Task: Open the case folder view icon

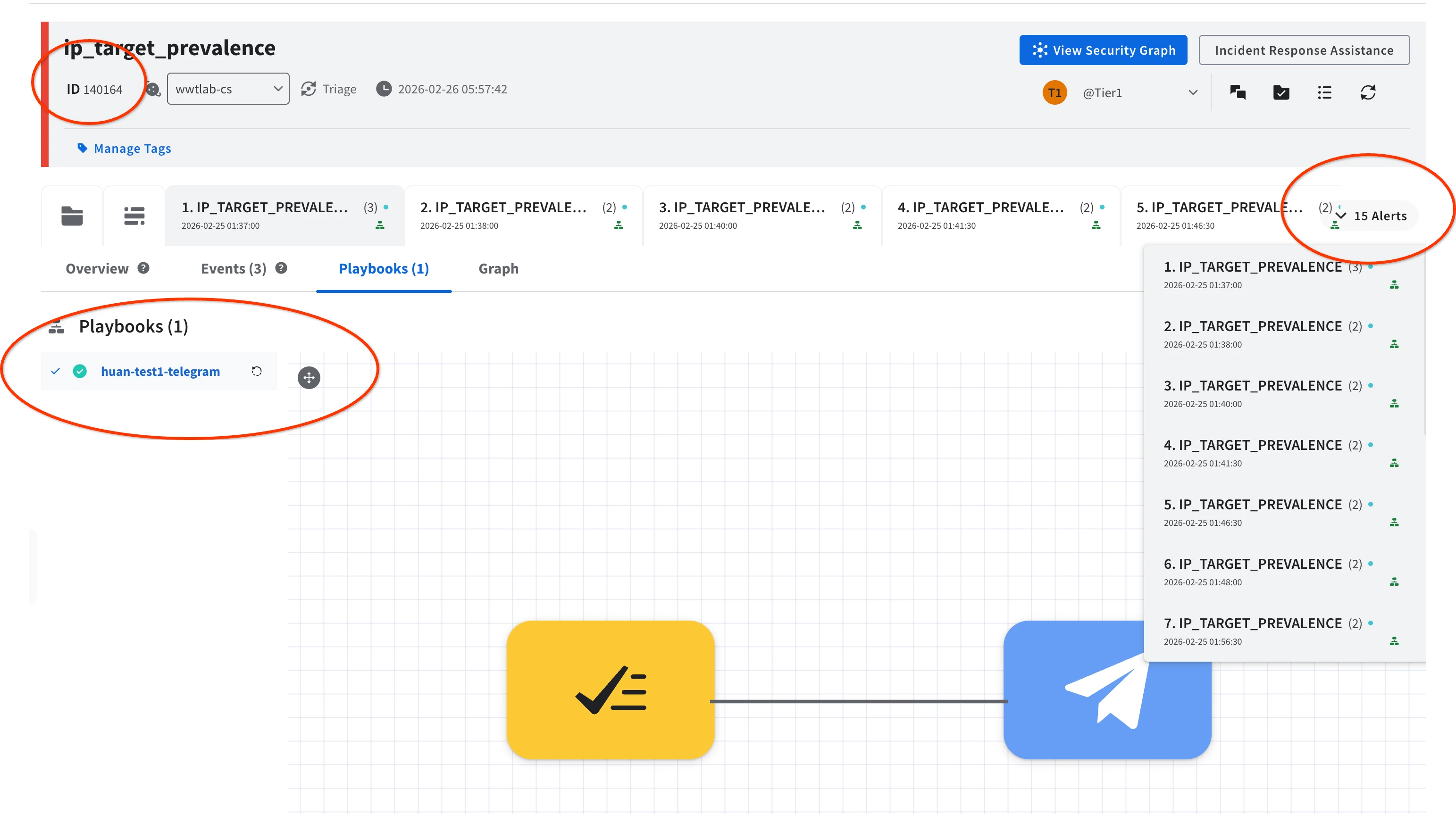Action: click(x=72, y=216)
